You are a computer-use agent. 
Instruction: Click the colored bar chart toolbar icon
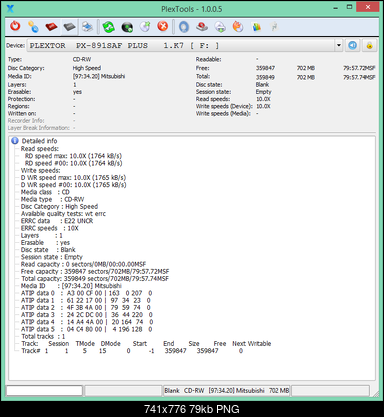click(256, 27)
